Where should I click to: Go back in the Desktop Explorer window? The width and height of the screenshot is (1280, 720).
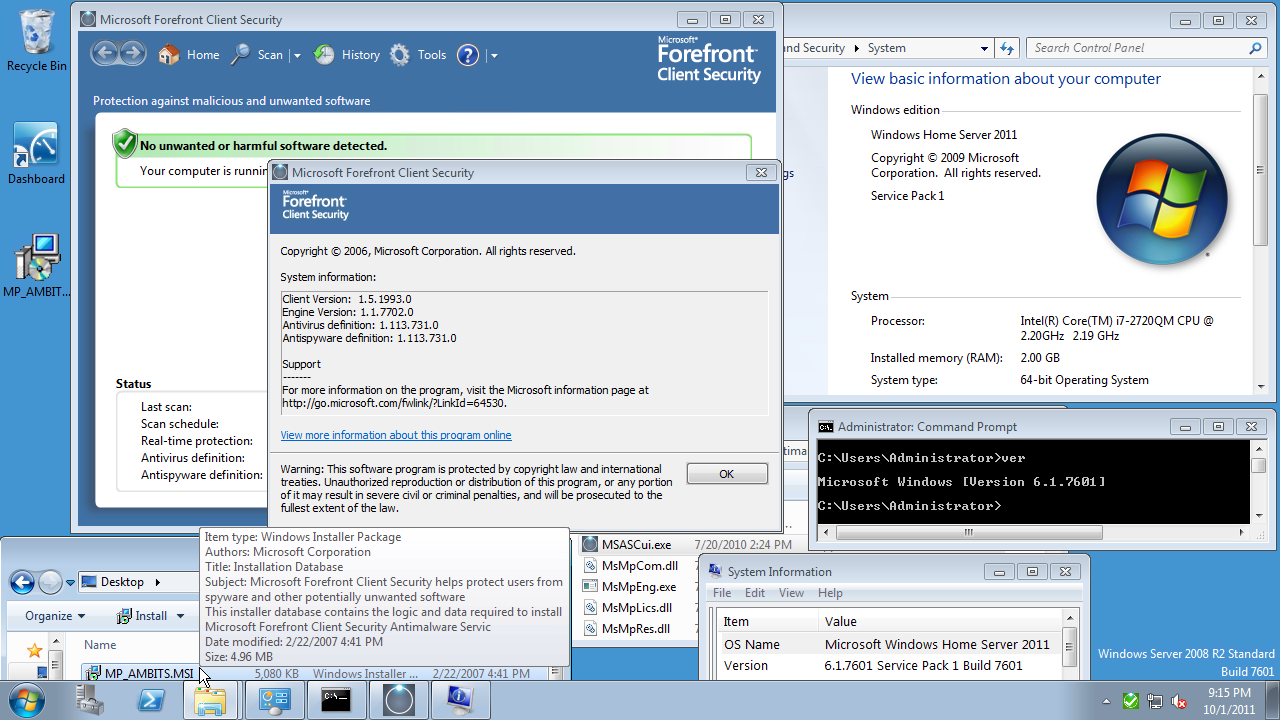22,582
